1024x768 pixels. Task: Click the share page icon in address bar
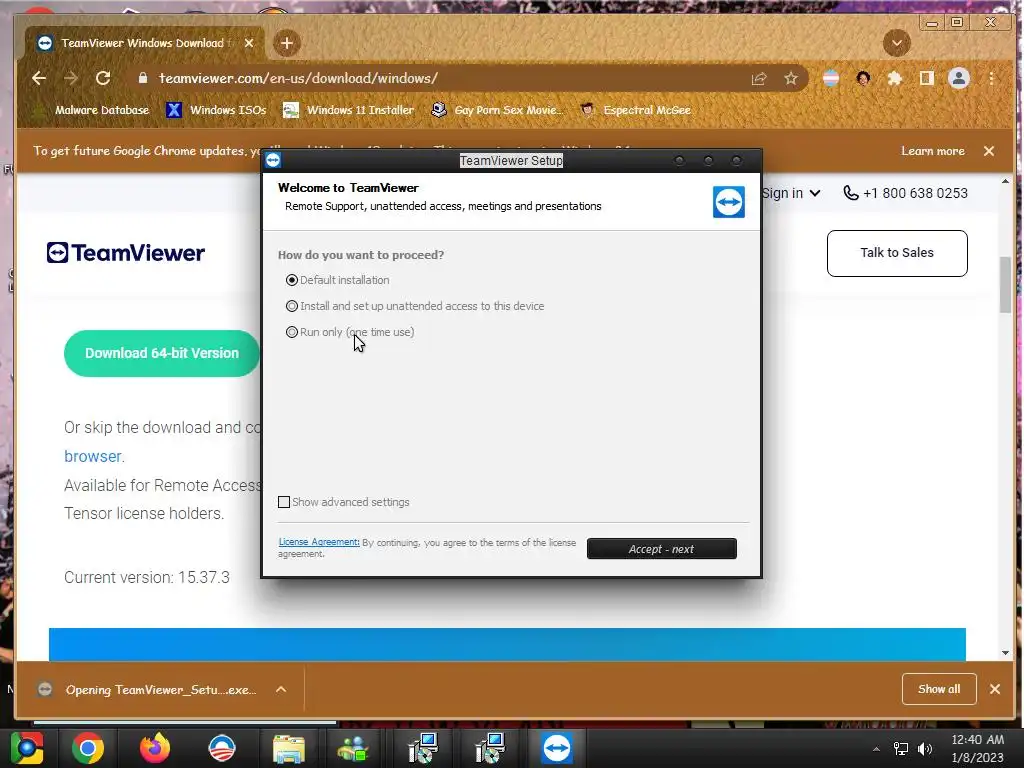(x=759, y=79)
